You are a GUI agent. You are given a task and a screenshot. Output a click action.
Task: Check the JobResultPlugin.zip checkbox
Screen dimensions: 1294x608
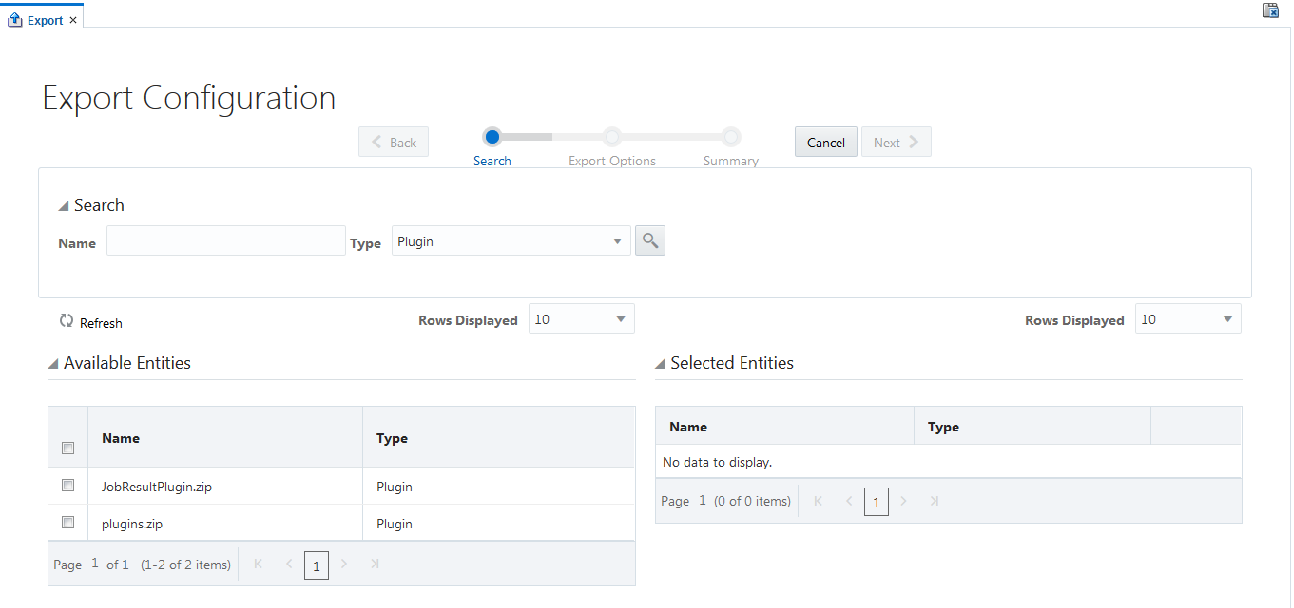[x=68, y=486]
